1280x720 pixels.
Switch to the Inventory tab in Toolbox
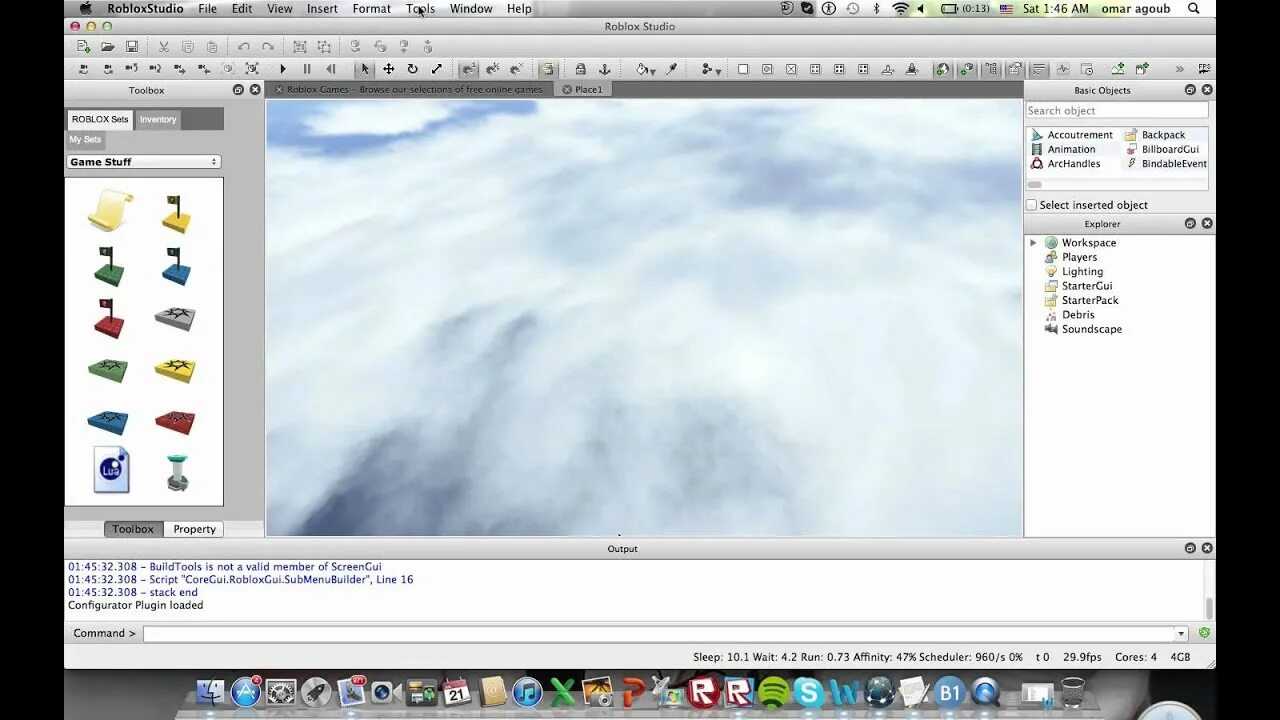pos(158,119)
